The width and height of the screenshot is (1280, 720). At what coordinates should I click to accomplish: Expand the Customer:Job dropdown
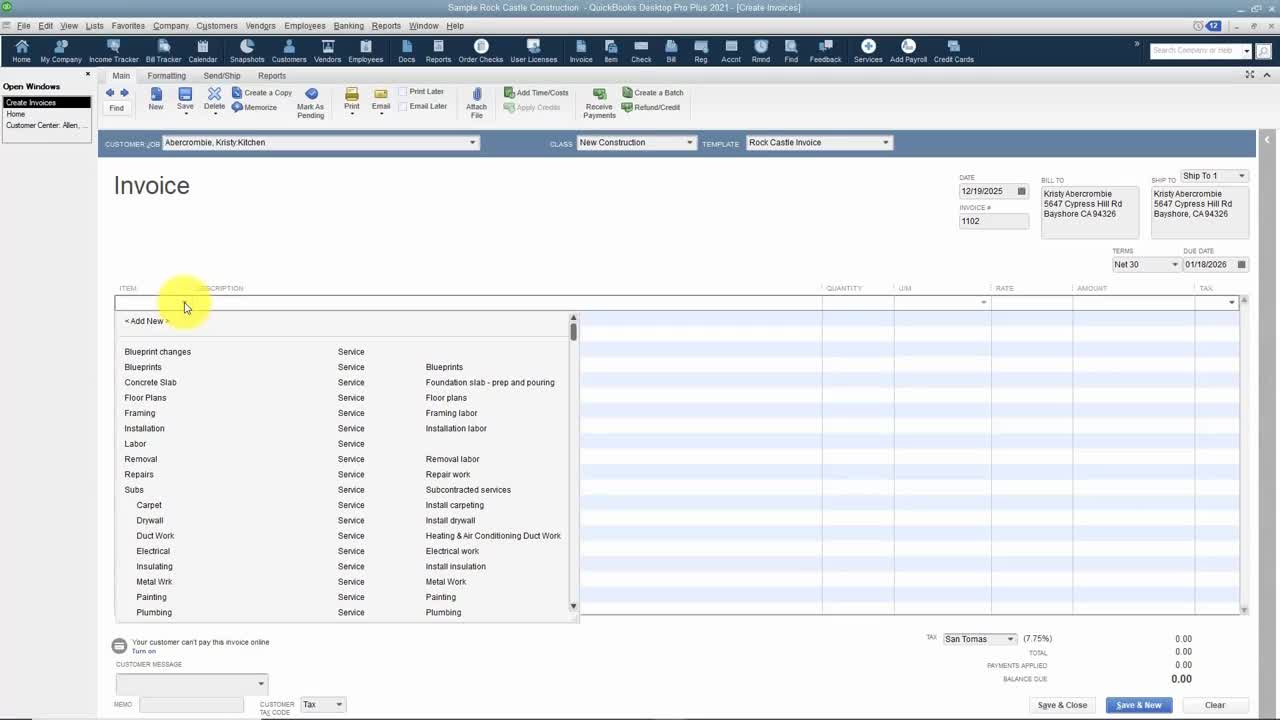[x=472, y=142]
